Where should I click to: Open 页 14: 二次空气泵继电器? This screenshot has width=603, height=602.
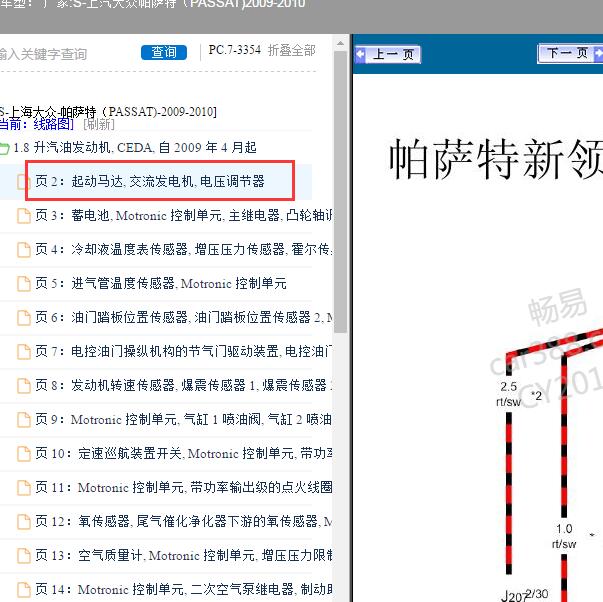pyautogui.click(x=184, y=589)
